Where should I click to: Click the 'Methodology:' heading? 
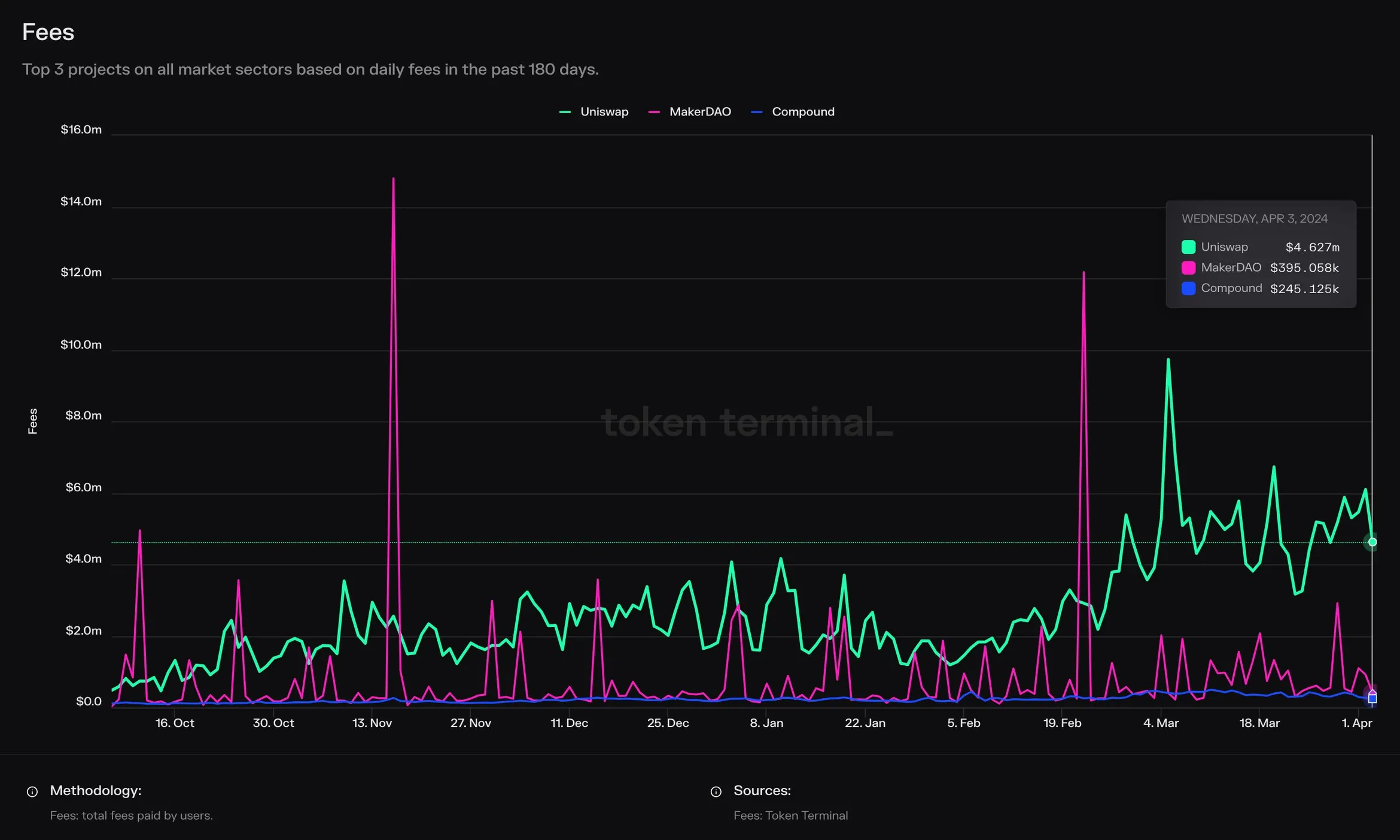pyautogui.click(x=96, y=791)
